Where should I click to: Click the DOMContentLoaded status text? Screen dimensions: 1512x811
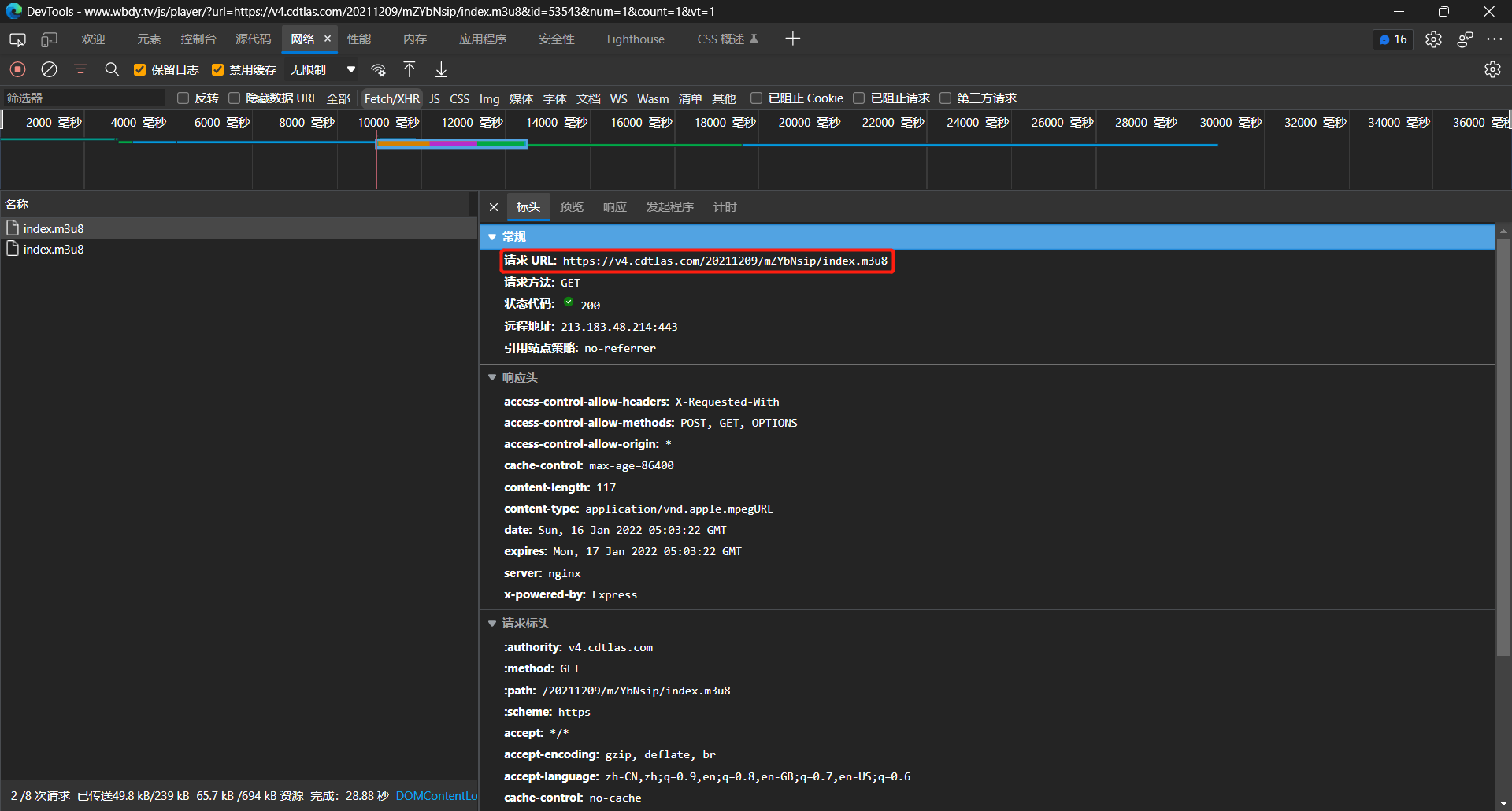[437, 796]
